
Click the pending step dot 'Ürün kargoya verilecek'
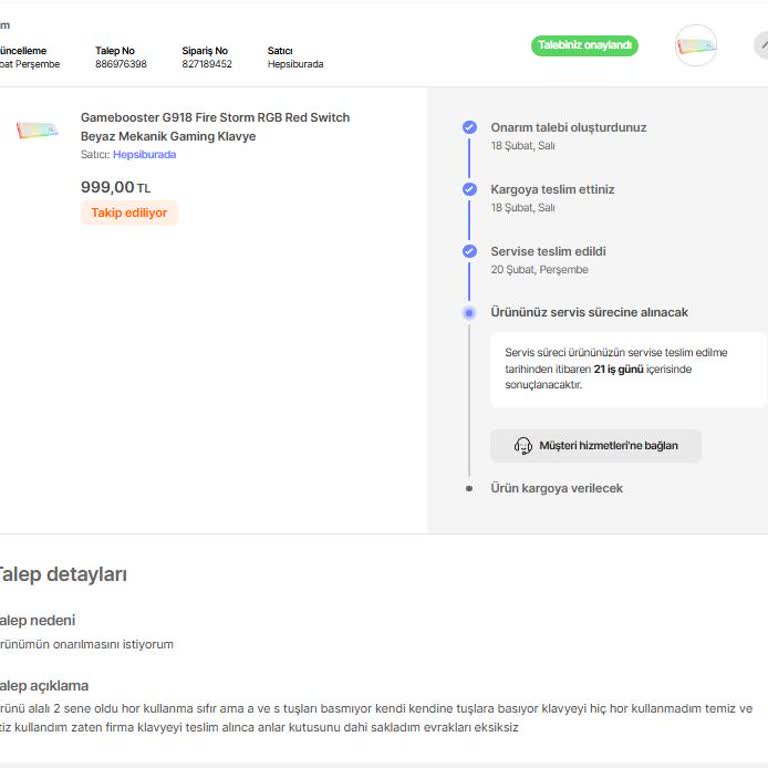[469, 488]
